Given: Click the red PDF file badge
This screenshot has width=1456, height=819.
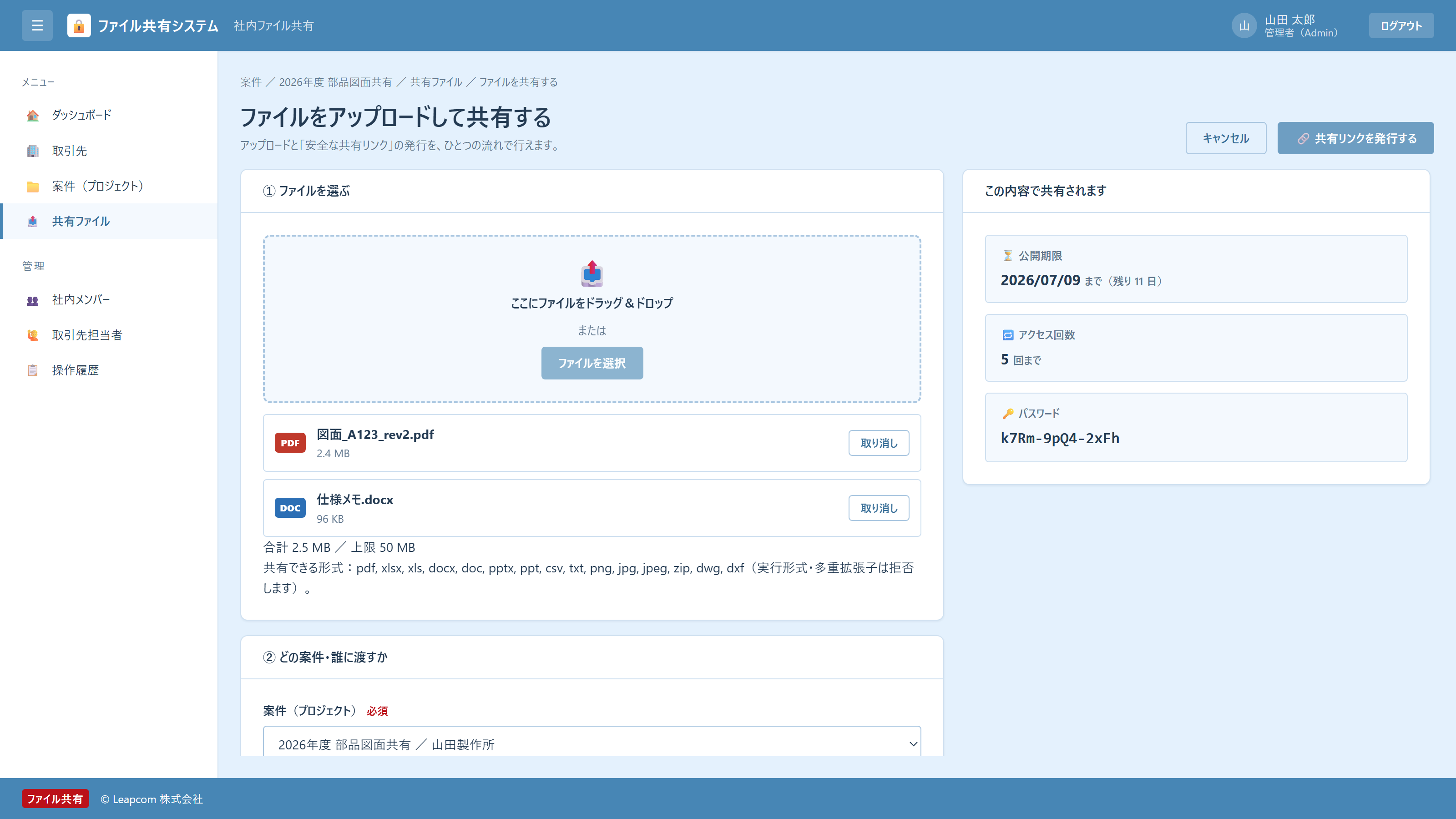Looking at the screenshot, I should point(290,443).
